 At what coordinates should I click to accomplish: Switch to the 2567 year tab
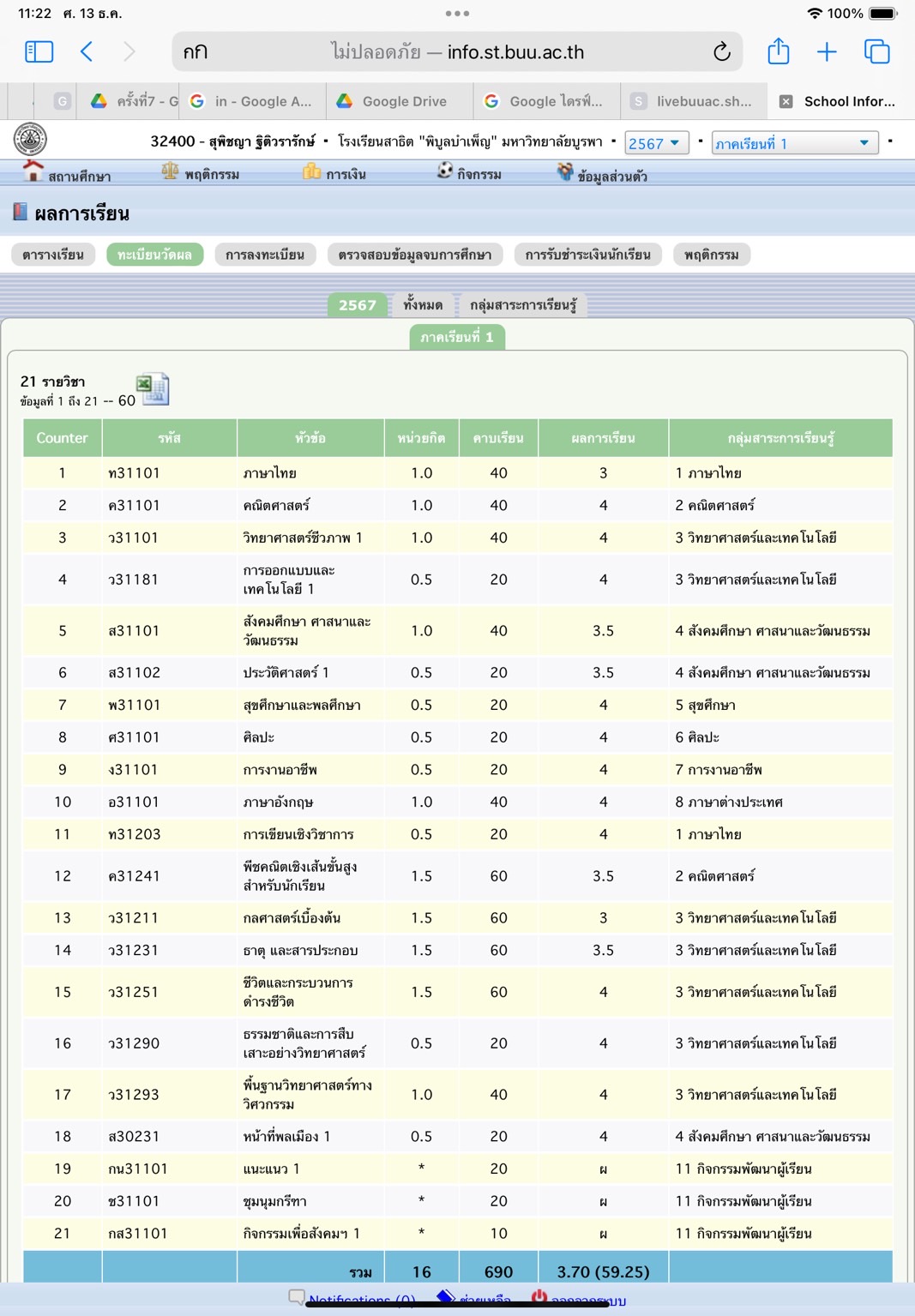(358, 304)
